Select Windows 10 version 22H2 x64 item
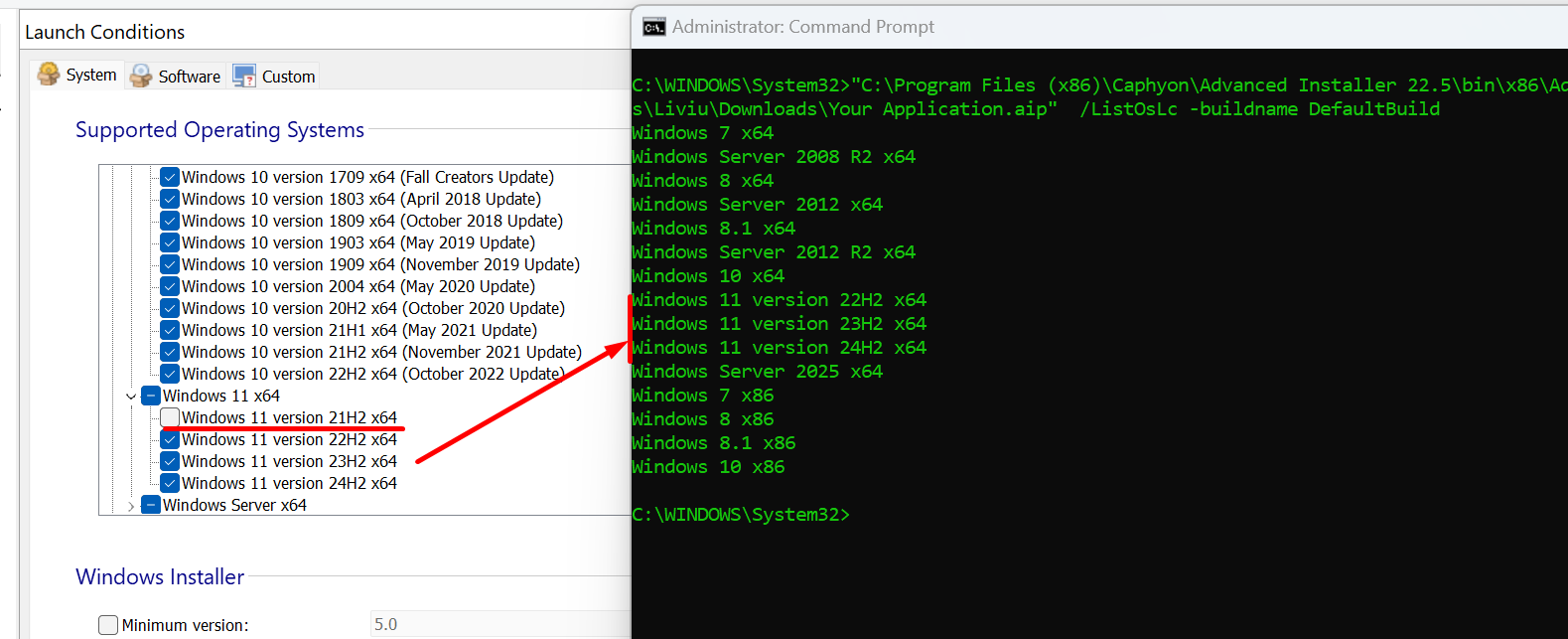Image resolution: width=1568 pixels, height=639 pixels. tap(372, 374)
